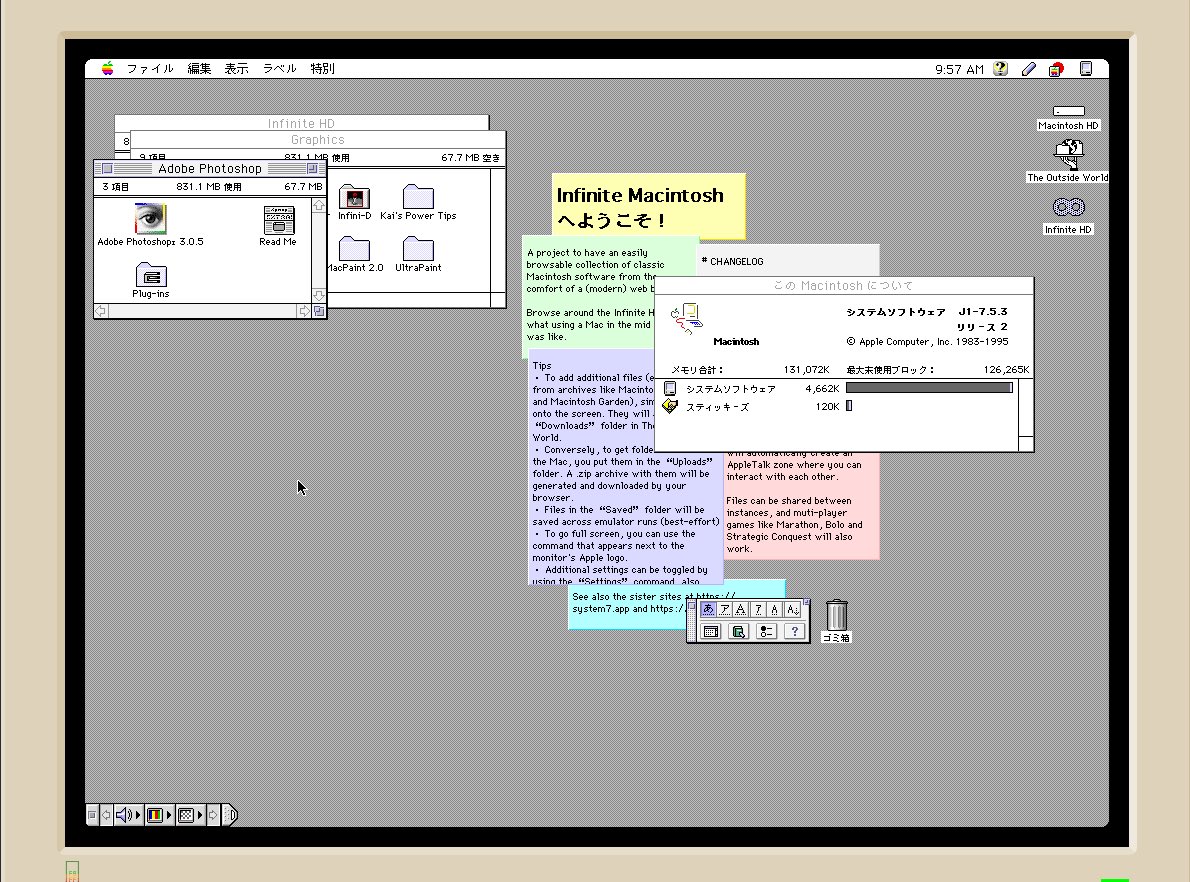
Task: Click the input palette collapse box
Action: click(x=807, y=602)
